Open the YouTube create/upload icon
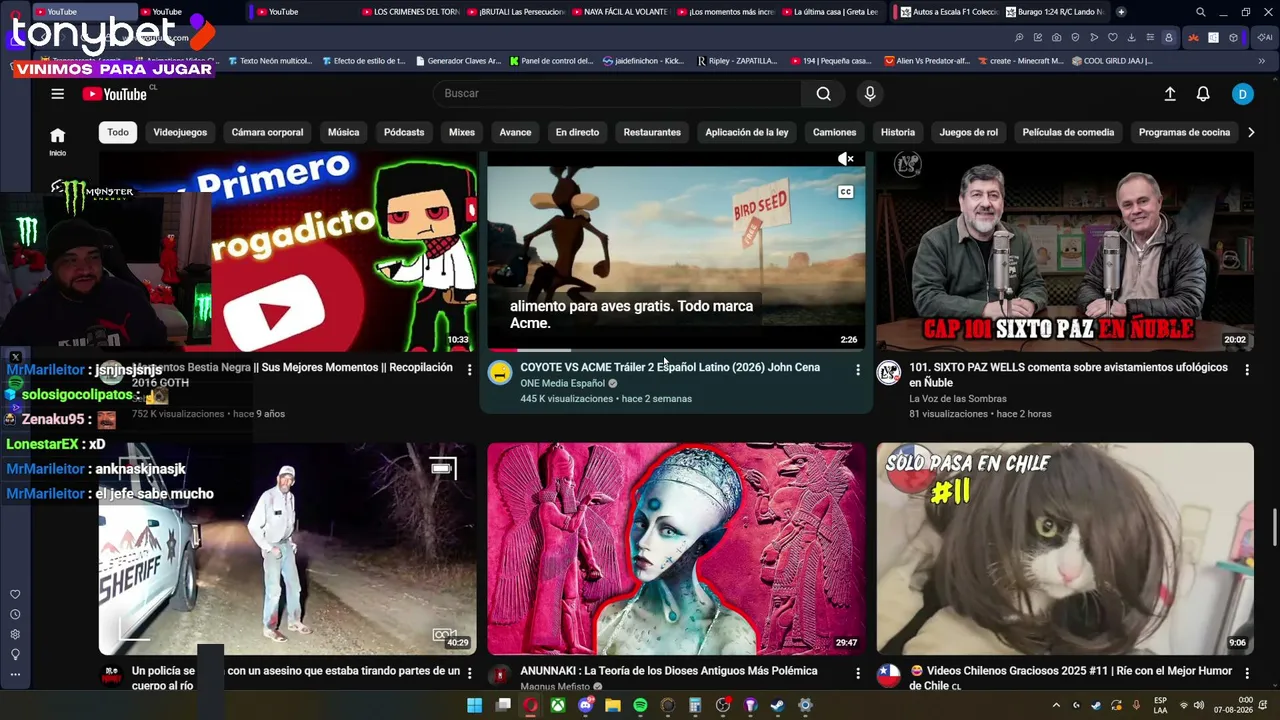Viewport: 1280px width, 720px height. point(1170,94)
